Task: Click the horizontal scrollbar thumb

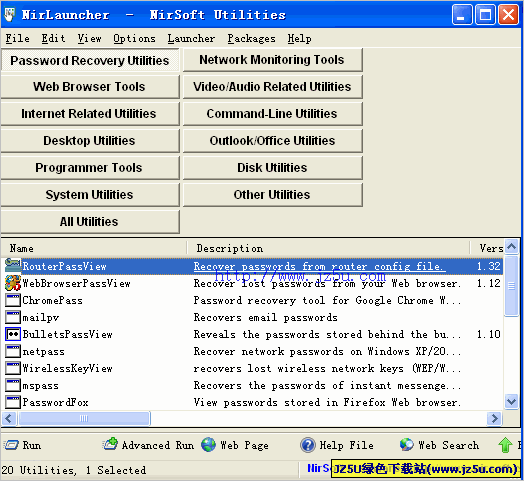Action: pos(84,418)
